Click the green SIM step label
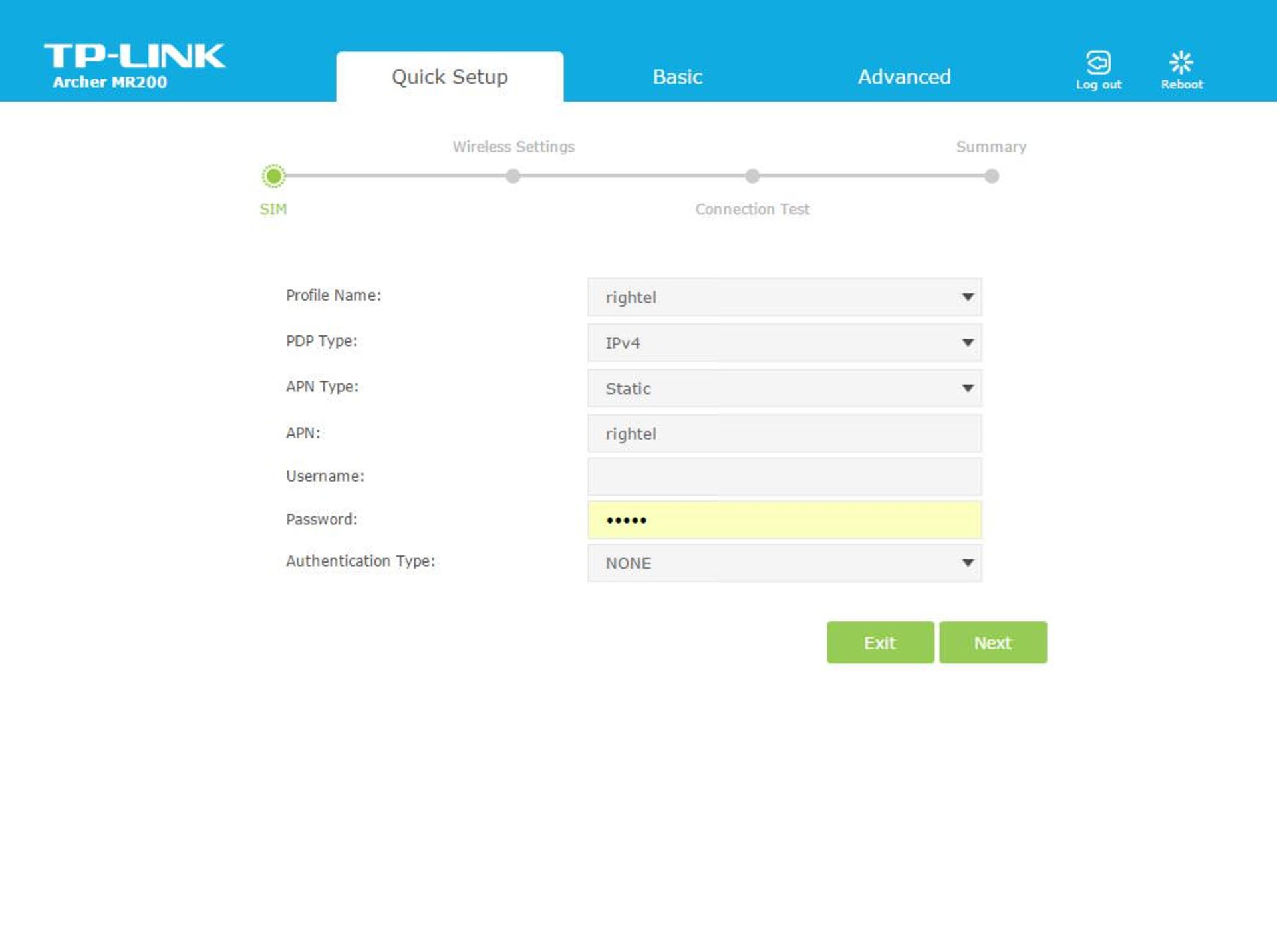1277x952 pixels. 273,209
